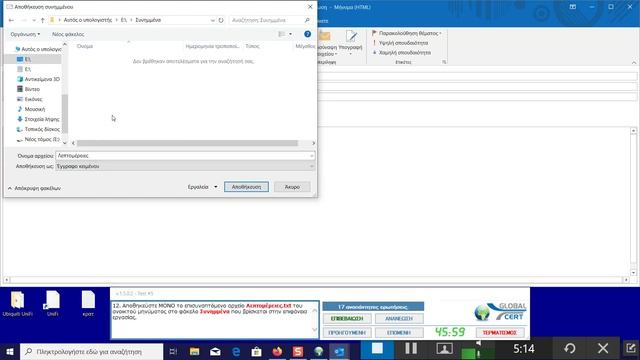Screen dimensions: 640x360
Task: Open the view options dropdown arrow
Action: [291, 34]
